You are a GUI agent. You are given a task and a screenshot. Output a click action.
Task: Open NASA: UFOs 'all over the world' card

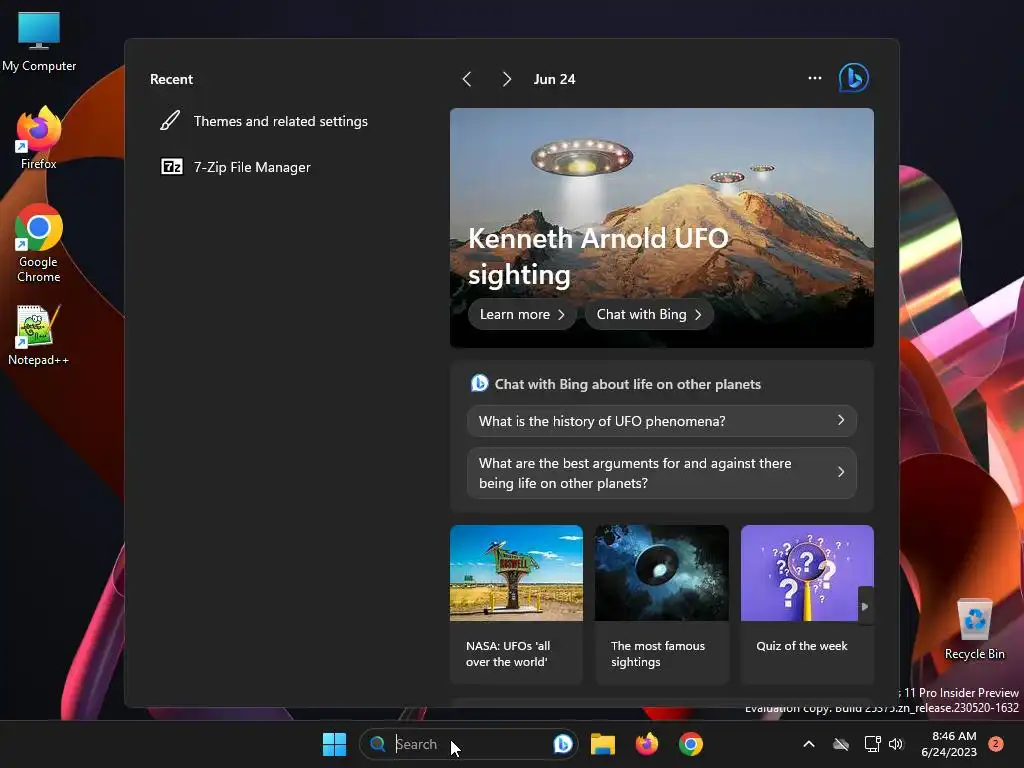[516, 604]
